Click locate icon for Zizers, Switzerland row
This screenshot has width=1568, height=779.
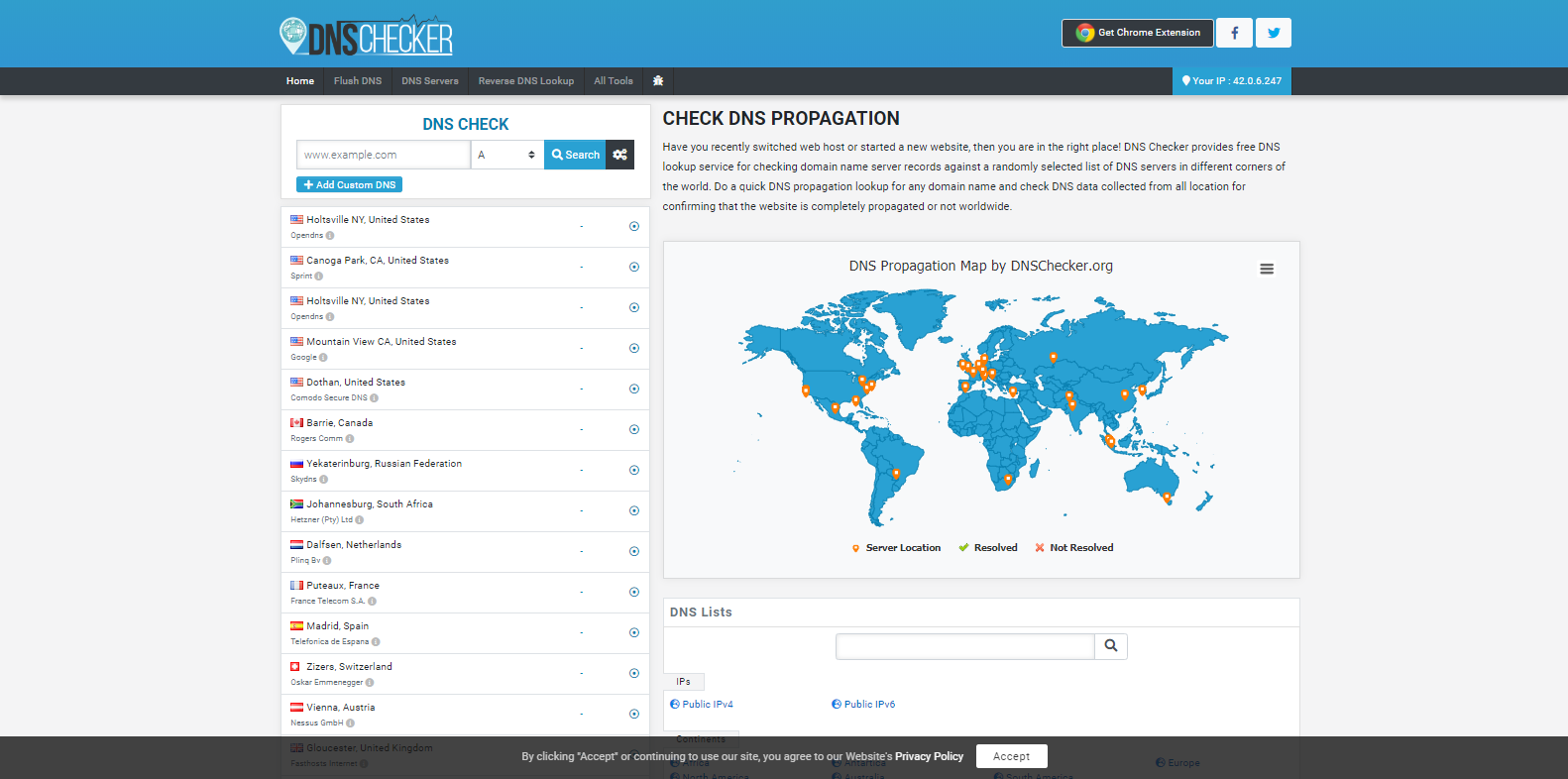click(634, 674)
